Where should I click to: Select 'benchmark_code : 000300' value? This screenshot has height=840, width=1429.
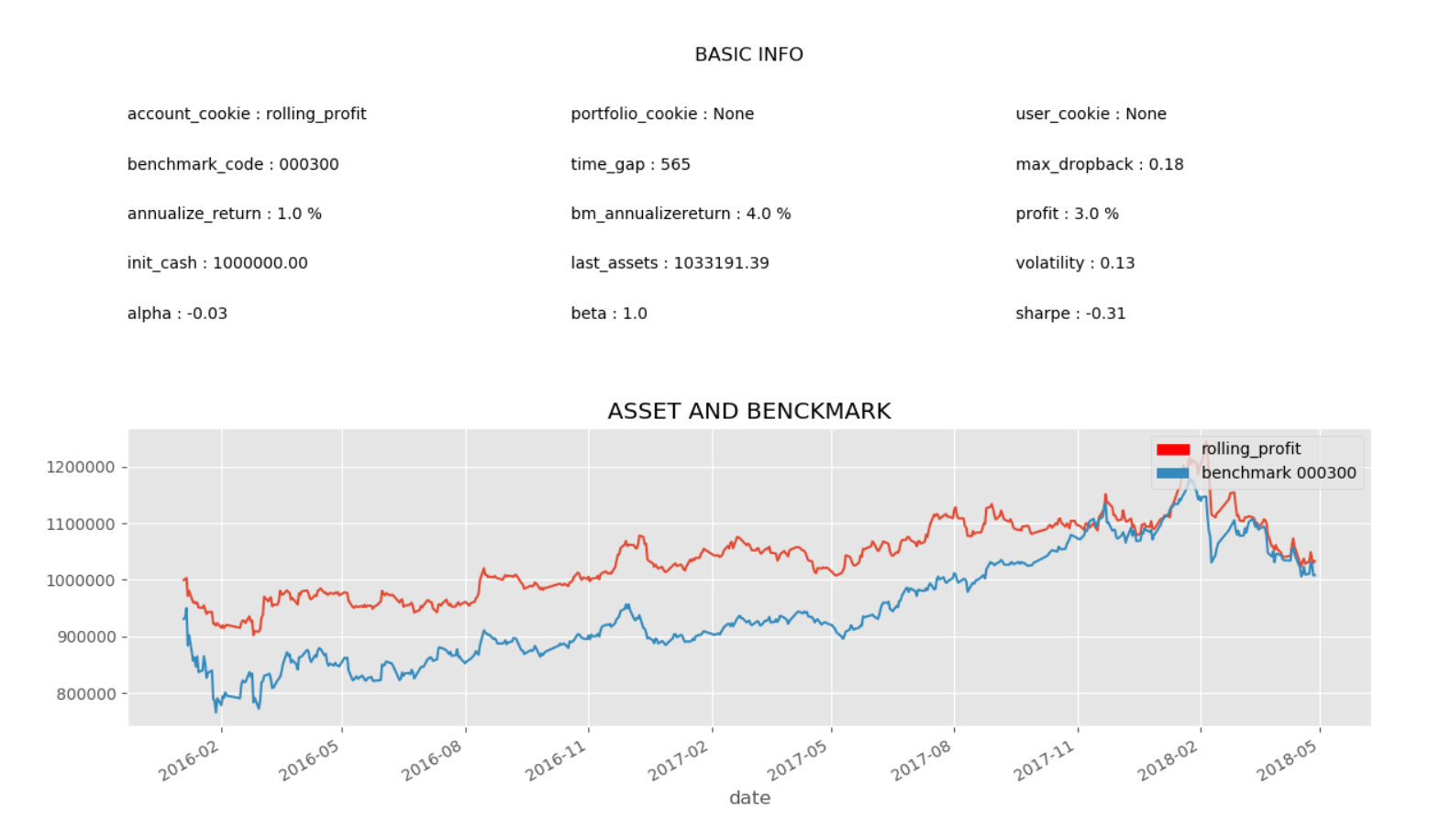click(x=233, y=164)
